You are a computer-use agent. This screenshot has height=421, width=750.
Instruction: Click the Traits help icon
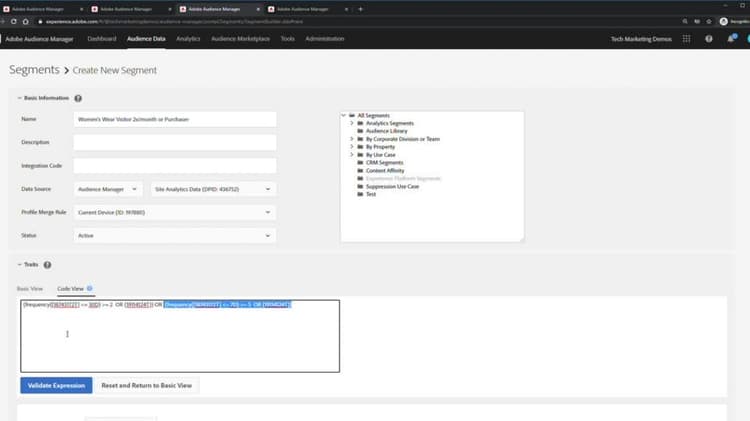point(47,265)
